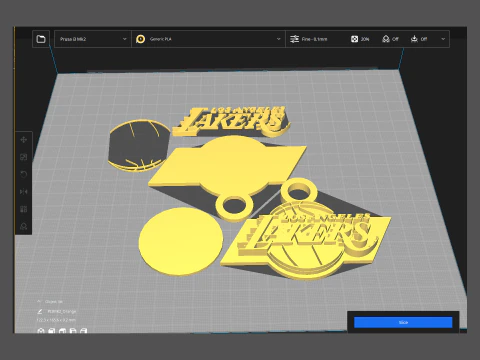Select the Support Blocker tool

click(24, 226)
